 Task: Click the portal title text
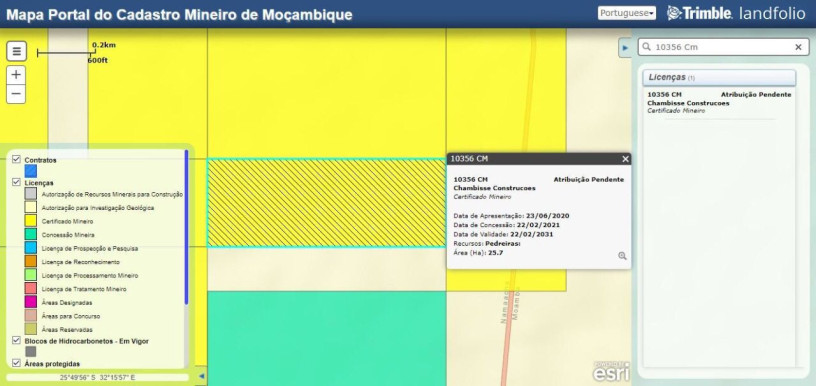point(179,15)
